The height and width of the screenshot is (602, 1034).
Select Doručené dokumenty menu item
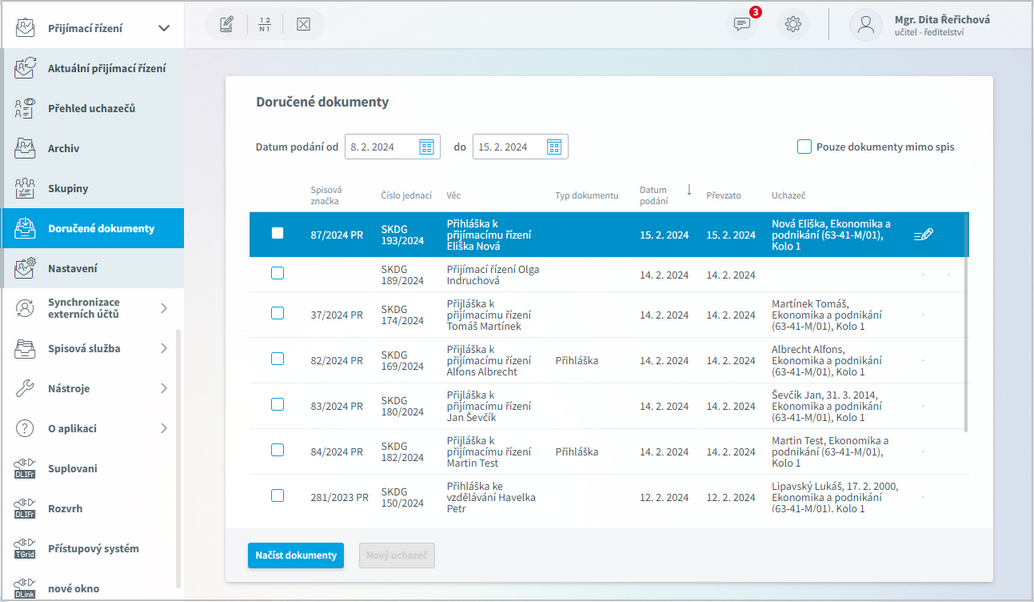coord(92,228)
